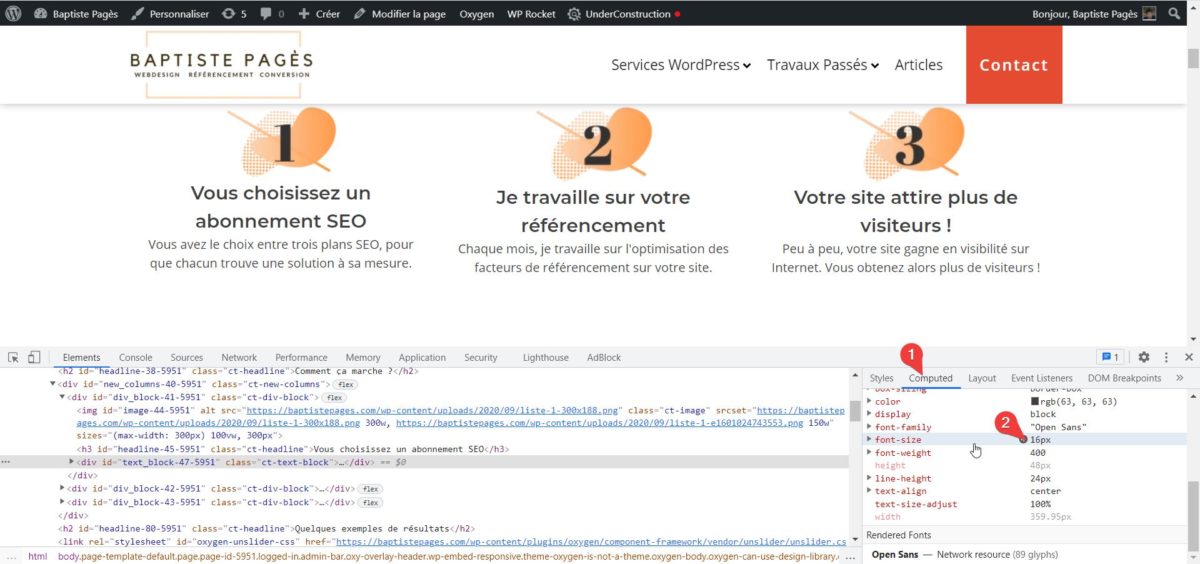Open the Layout sidebar tab
This screenshot has height=564, width=1200.
[x=982, y=378]
